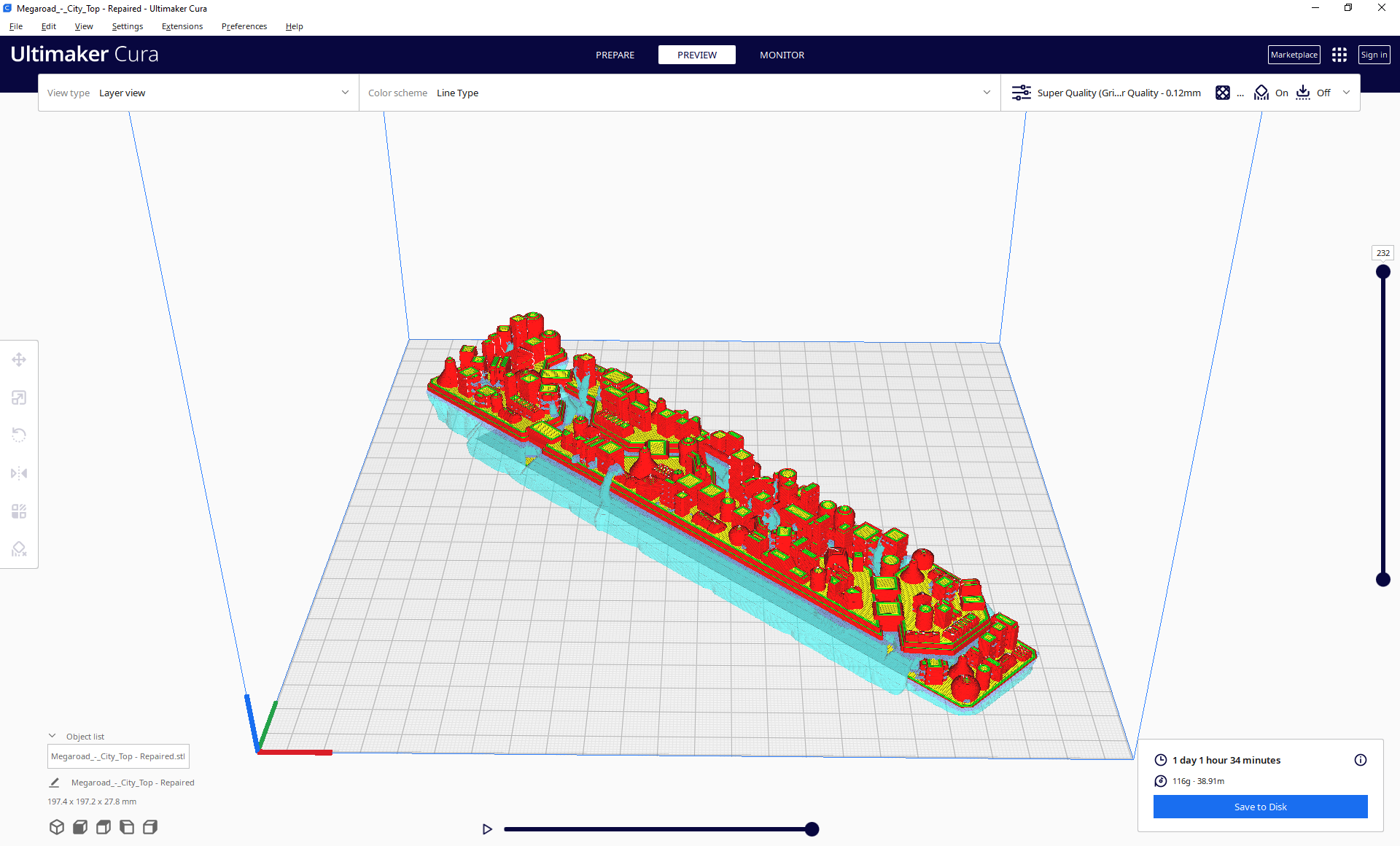Open the application switcher grid icon

[1339, 55]
